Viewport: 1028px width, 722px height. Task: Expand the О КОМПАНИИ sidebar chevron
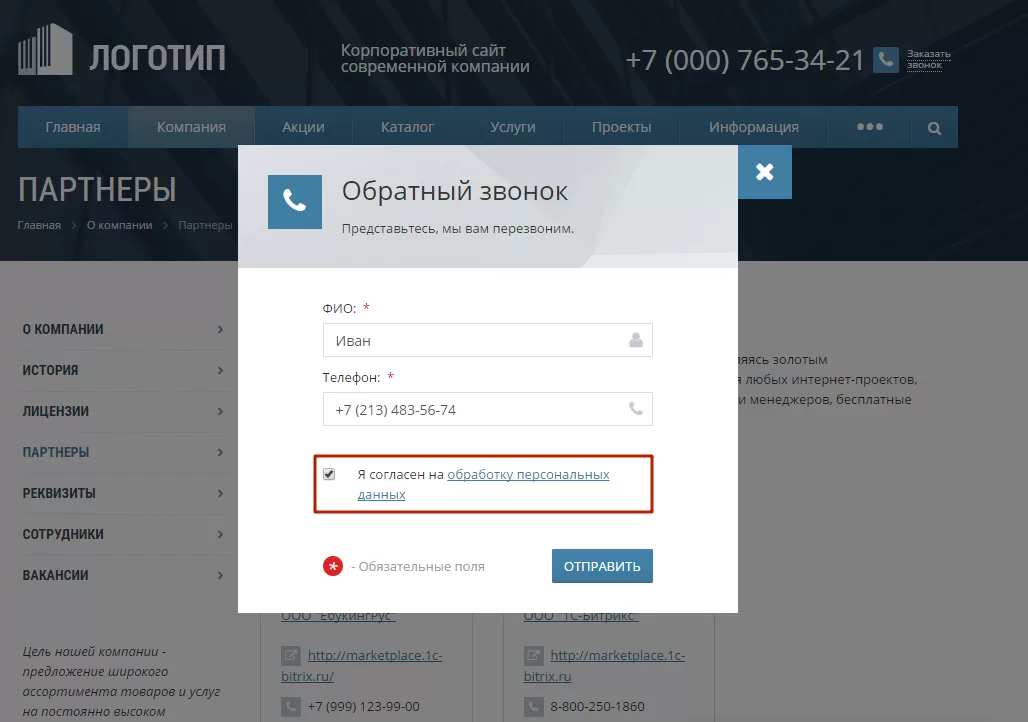pyautogui.click(x=220, y=329)
